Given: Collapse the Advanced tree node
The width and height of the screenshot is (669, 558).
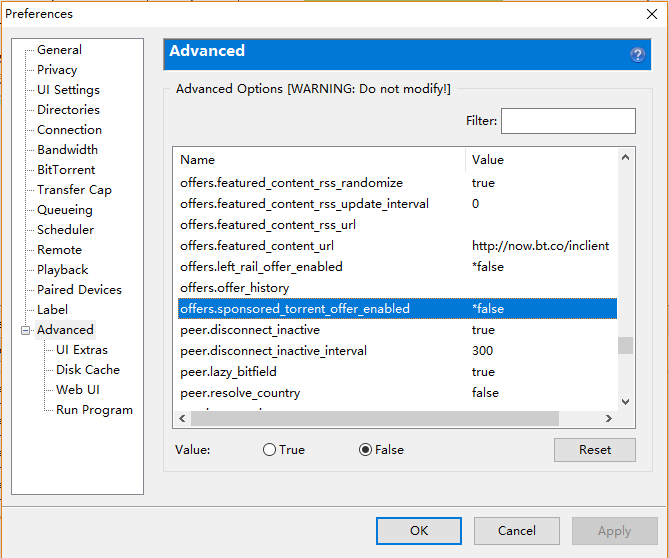Looking at the screenshot, I should click(x=25, y=330).
